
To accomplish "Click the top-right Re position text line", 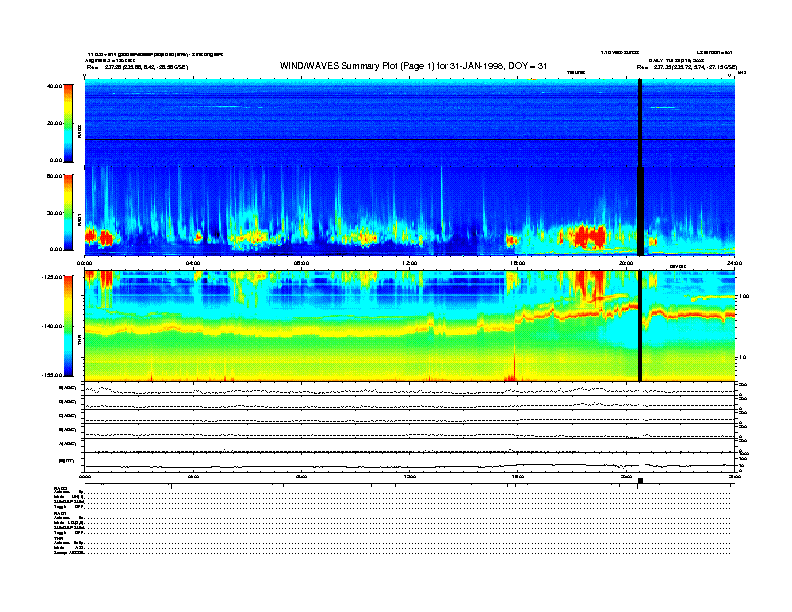I will click(x=687, y=67).
